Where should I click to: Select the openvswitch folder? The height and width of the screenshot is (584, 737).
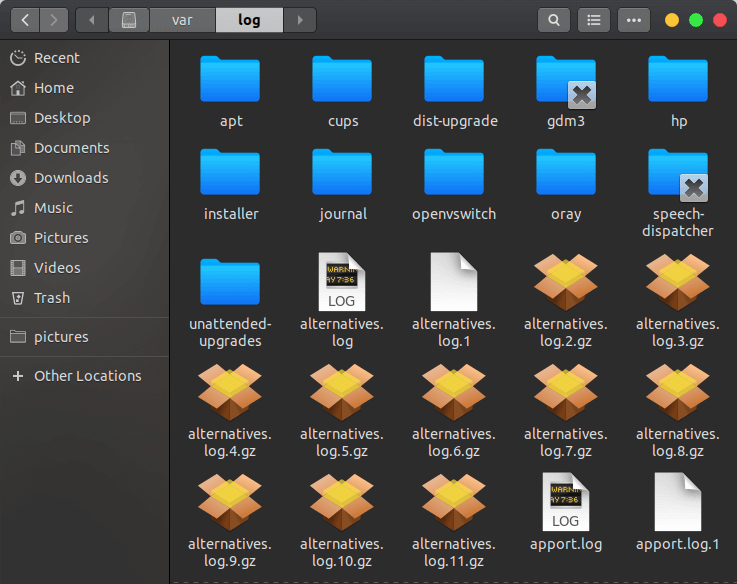point(454,185)
